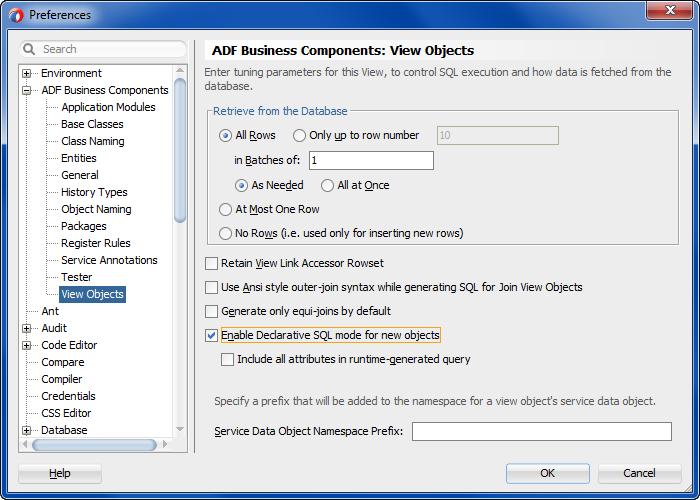The width and height of the screenshot is (700, 500).
Task: Select At Most One Row option
Action: [x=225, y=209]
